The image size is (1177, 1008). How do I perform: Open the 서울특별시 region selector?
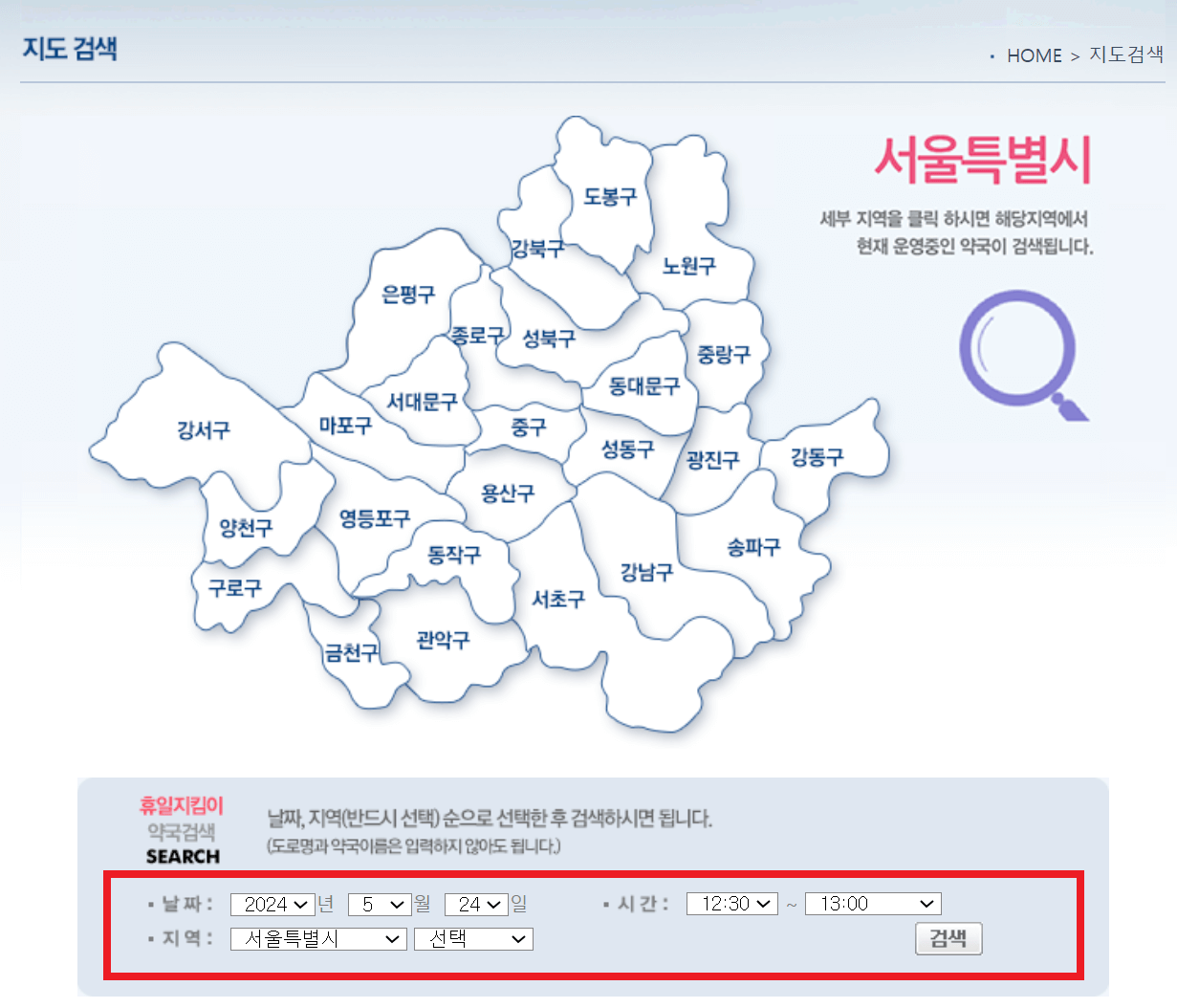pos(318,938)
